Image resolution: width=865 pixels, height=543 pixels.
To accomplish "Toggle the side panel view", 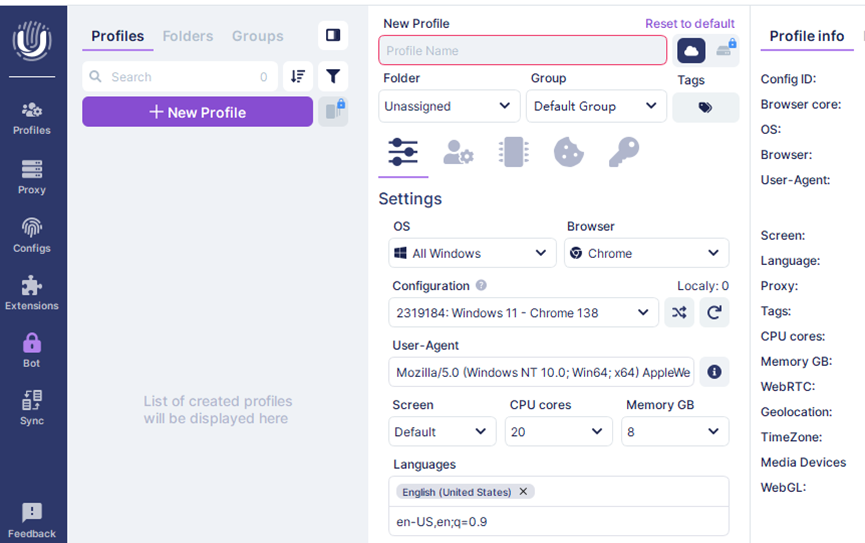I will (x=333, y=36).
